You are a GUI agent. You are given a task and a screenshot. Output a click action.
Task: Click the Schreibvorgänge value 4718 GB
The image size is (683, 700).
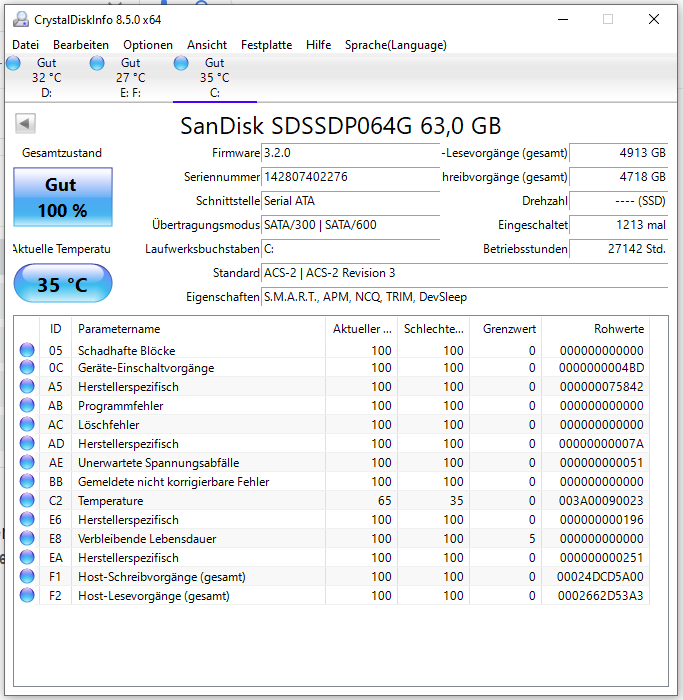point(619,177)
